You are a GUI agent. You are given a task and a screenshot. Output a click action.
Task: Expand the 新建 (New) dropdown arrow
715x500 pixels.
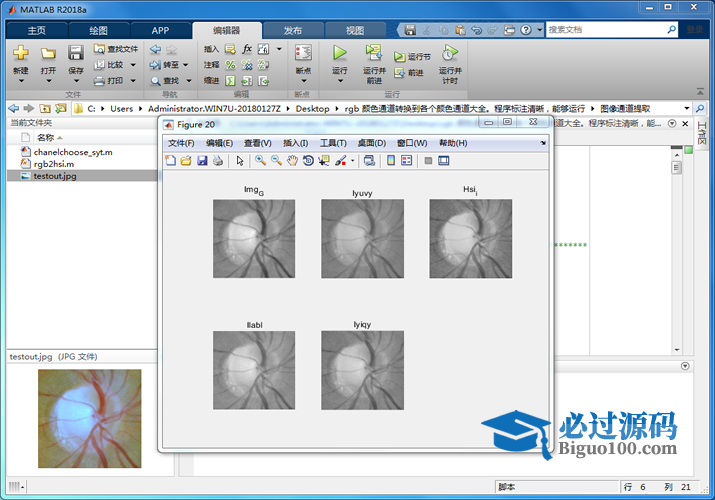(x=20, y=82)
